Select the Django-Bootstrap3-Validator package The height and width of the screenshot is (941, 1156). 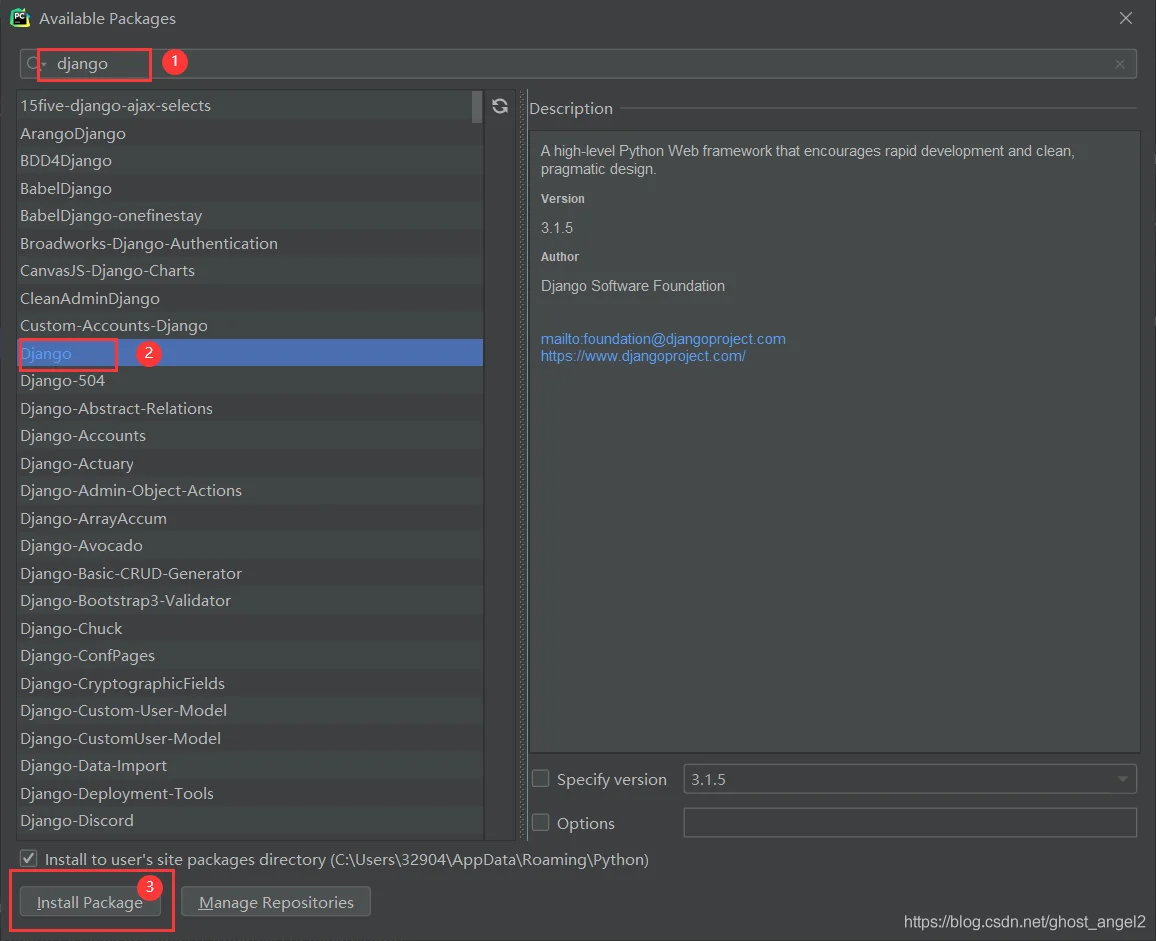click(250, 600)
